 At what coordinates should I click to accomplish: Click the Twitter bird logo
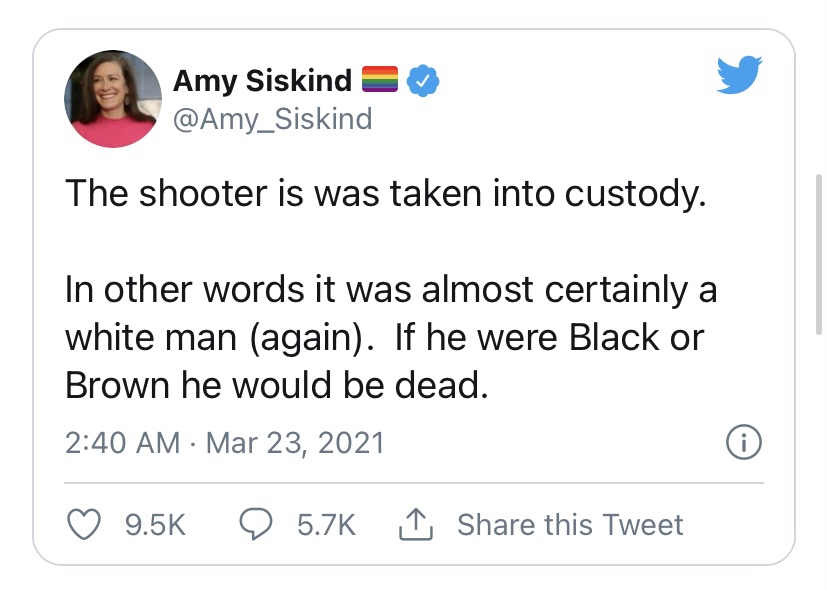point(739,76)
